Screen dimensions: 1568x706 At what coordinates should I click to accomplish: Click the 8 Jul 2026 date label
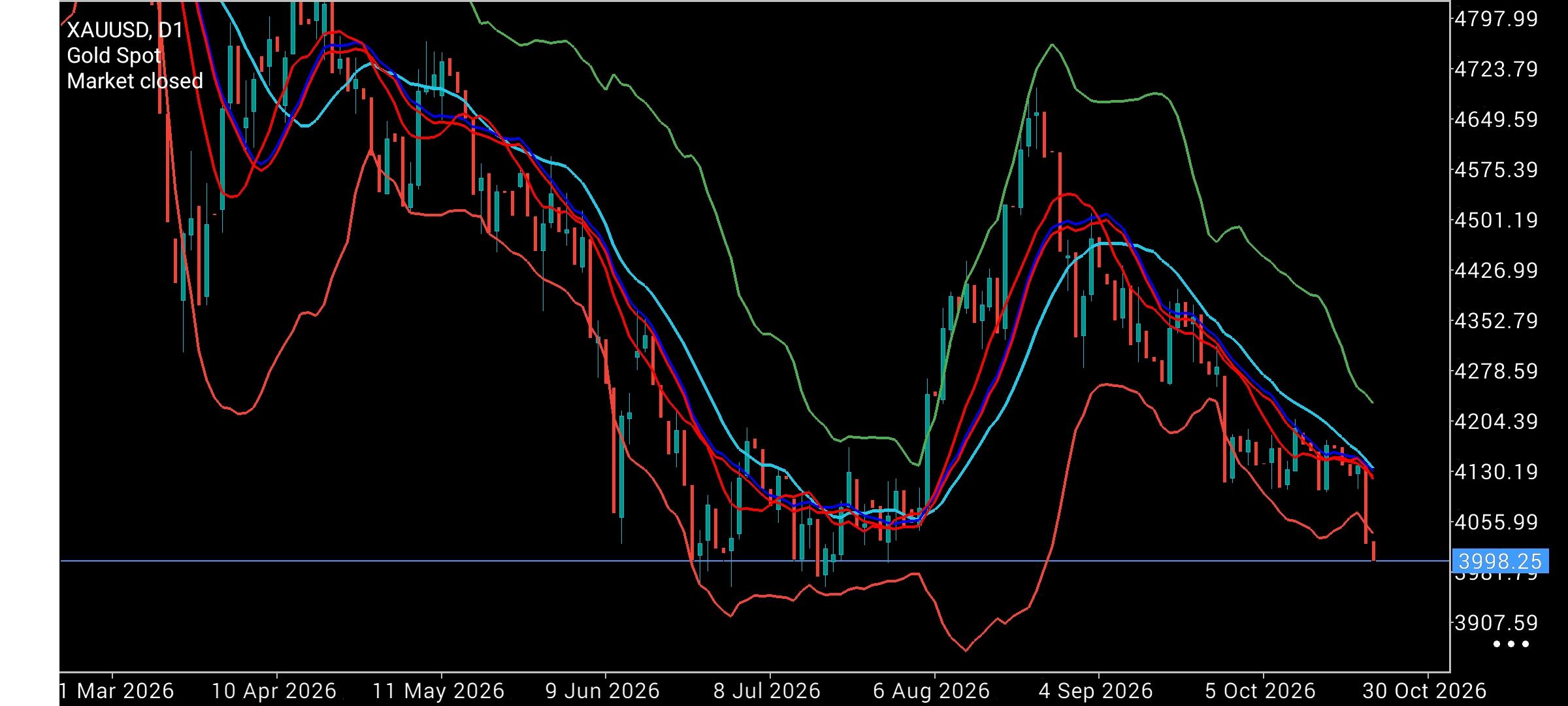[x=767, y=691]
